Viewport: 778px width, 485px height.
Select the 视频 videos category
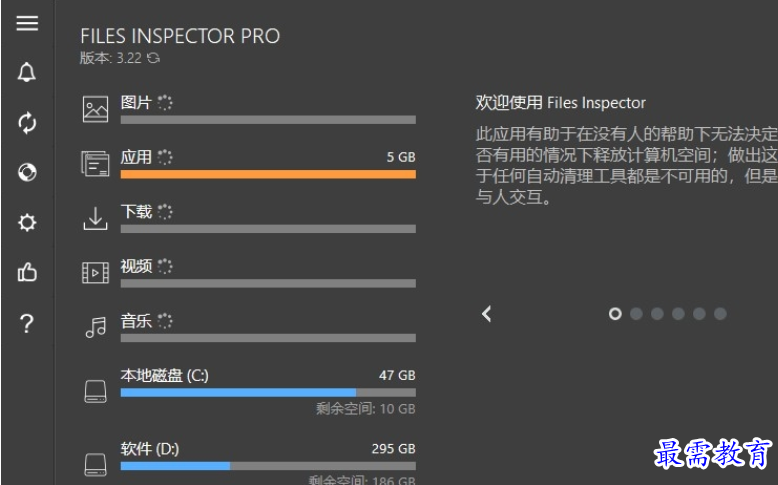click(x=249, y=274)
